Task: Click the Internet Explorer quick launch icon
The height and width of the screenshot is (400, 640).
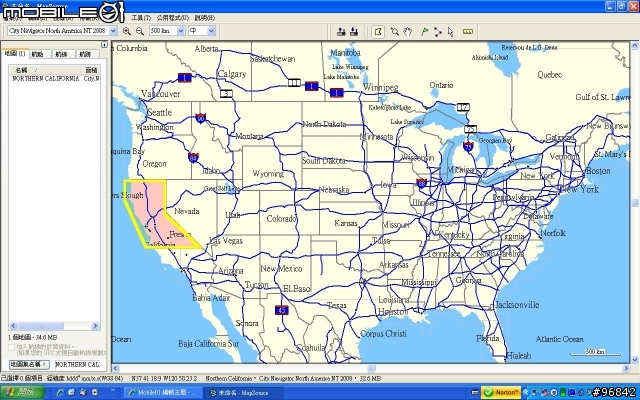Action: [60, 393]
